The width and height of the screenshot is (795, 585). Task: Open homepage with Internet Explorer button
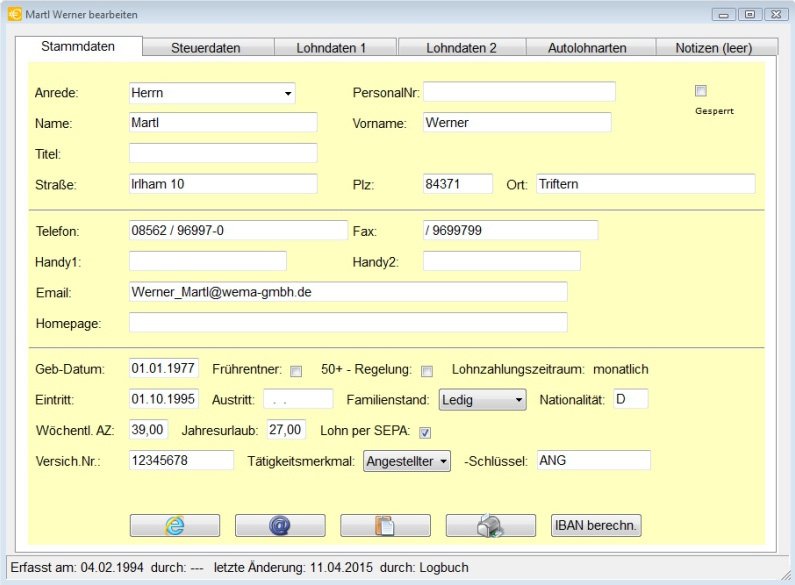tap(175, 525)
